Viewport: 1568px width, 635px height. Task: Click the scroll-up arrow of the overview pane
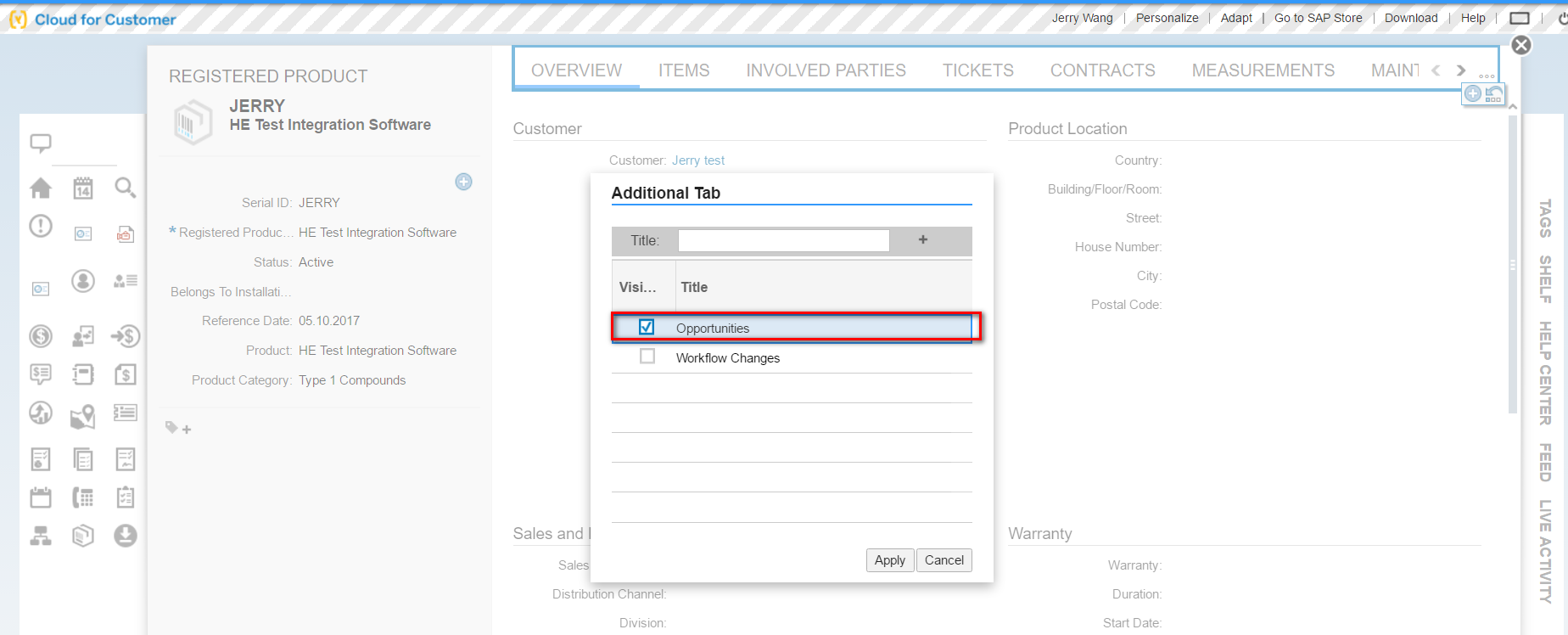[x=1513, y=107]
